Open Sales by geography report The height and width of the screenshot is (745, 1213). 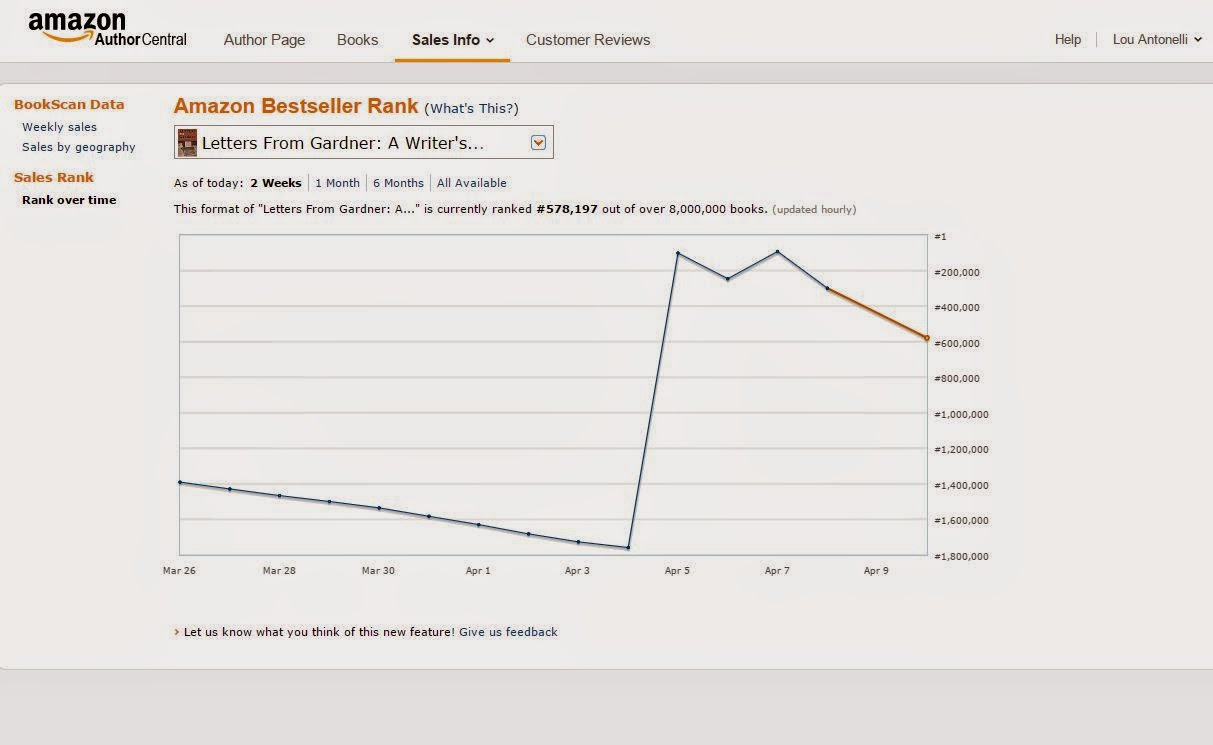[78, 147]
